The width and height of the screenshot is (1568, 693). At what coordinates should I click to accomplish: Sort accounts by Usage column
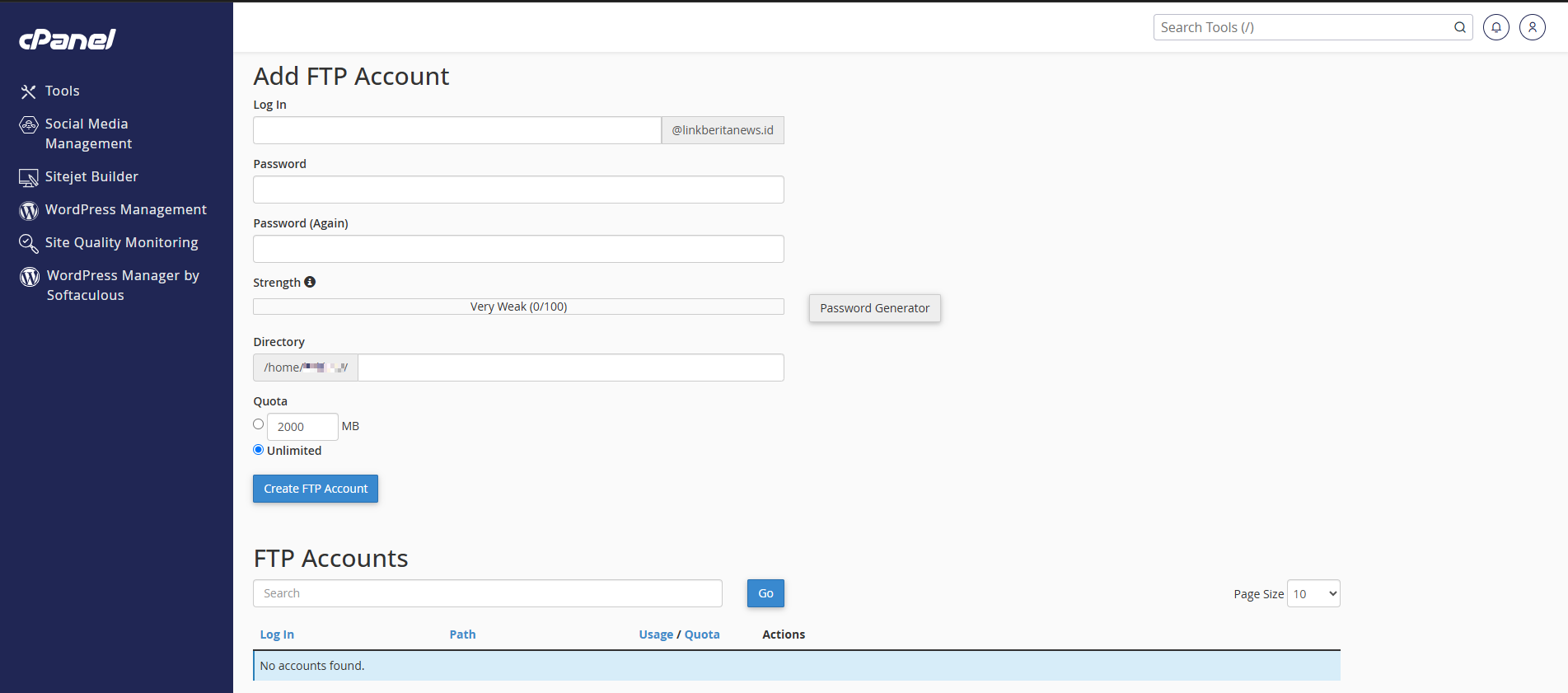(x=656, y=634)
